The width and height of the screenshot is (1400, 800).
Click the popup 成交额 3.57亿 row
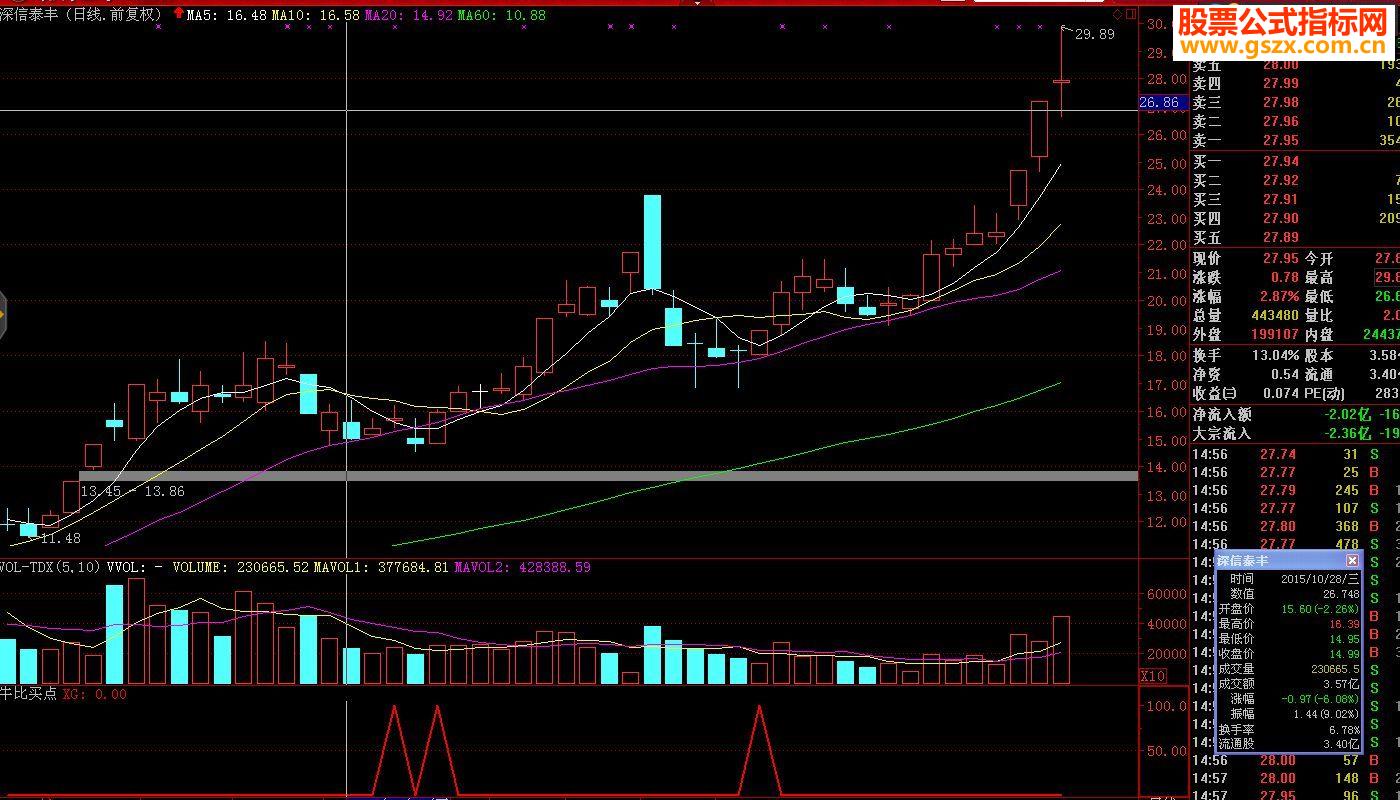1288,684
